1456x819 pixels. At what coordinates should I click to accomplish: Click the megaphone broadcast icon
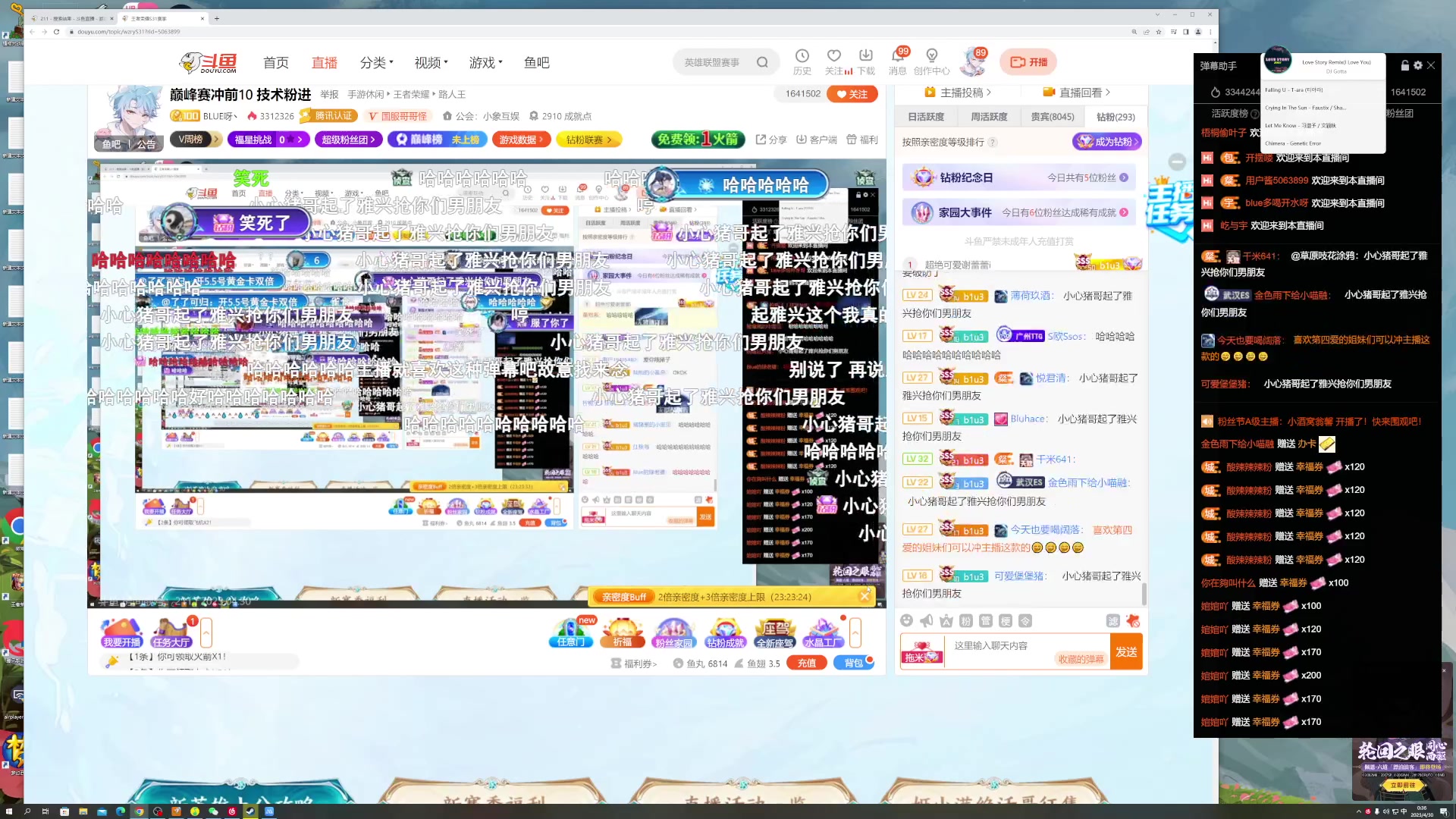(x=926, y=621)
